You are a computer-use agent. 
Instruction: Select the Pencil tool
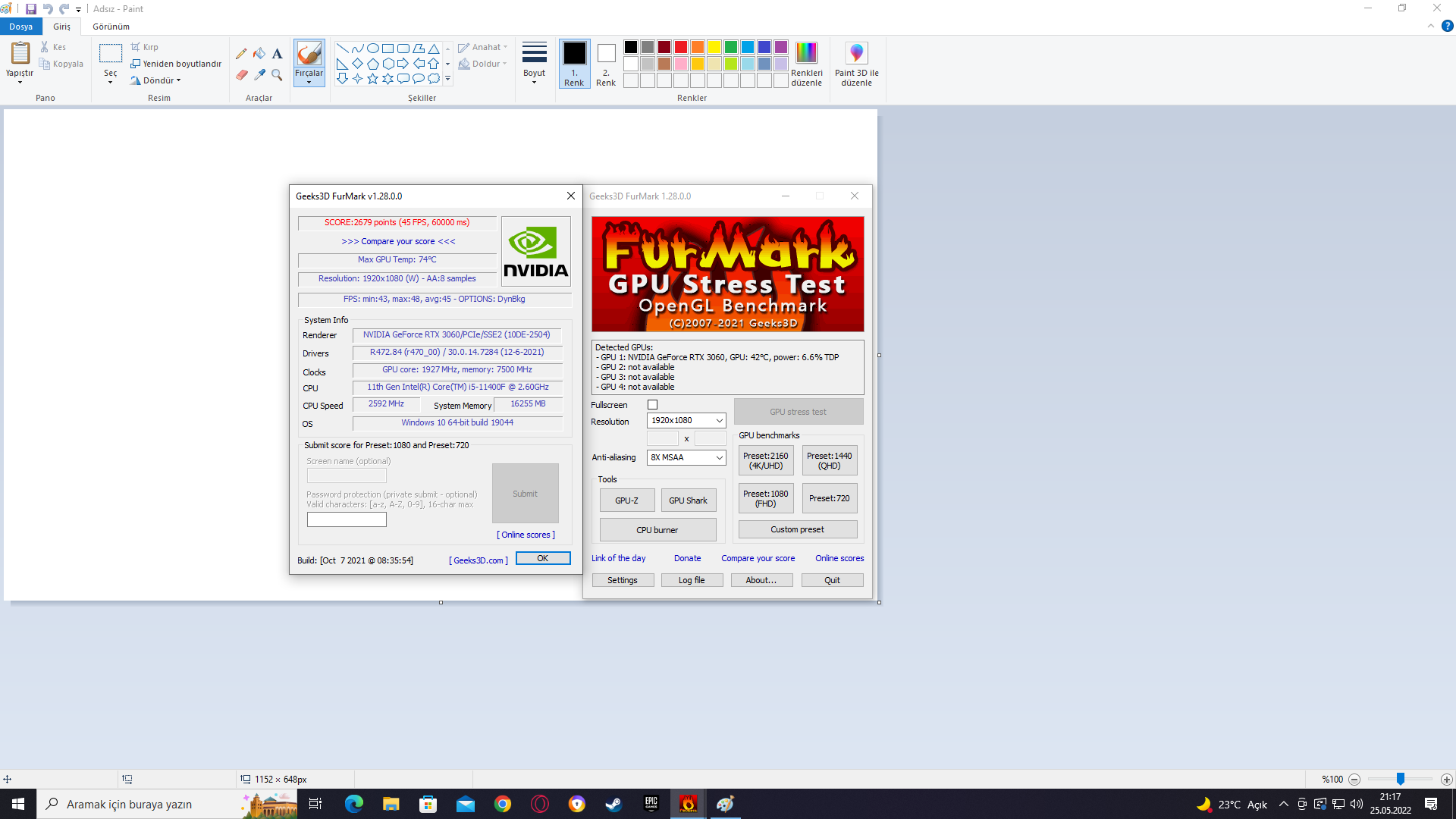click(x=241, y=54)
